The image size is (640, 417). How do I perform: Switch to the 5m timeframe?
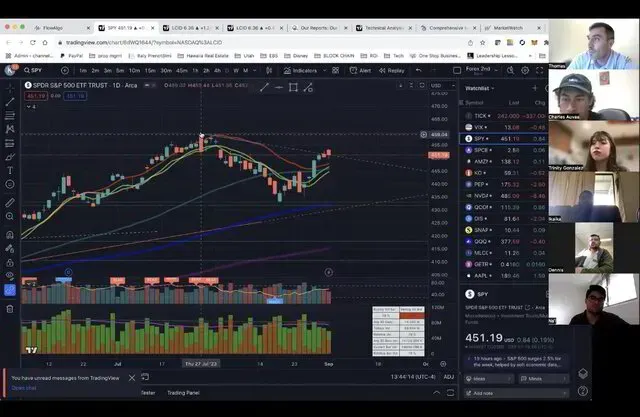pyautogui.click(x=120, y=71)
